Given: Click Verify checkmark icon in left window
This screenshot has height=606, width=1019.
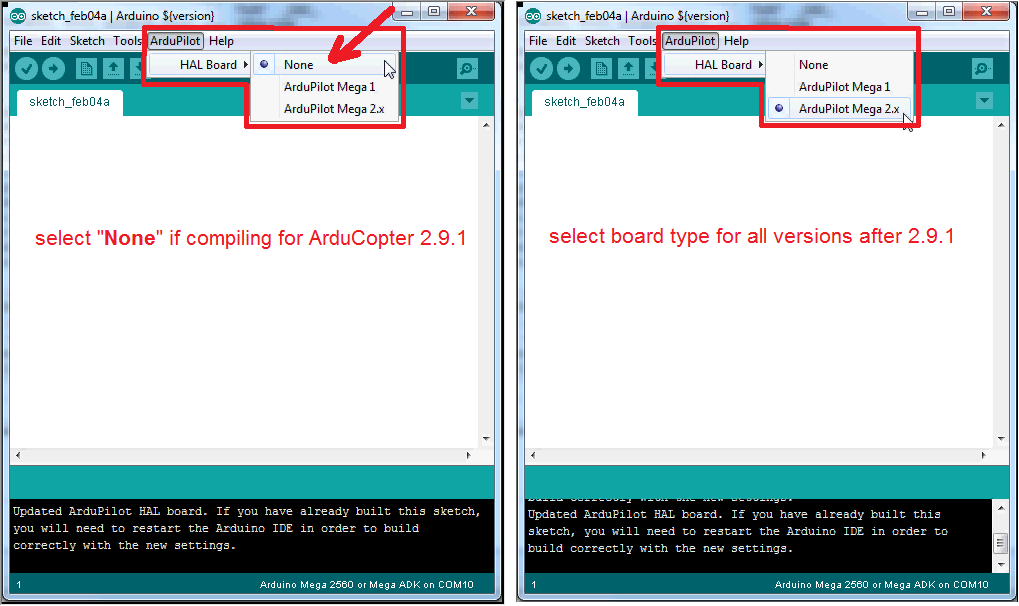Looking at the screenshot, I should (27, 68).
